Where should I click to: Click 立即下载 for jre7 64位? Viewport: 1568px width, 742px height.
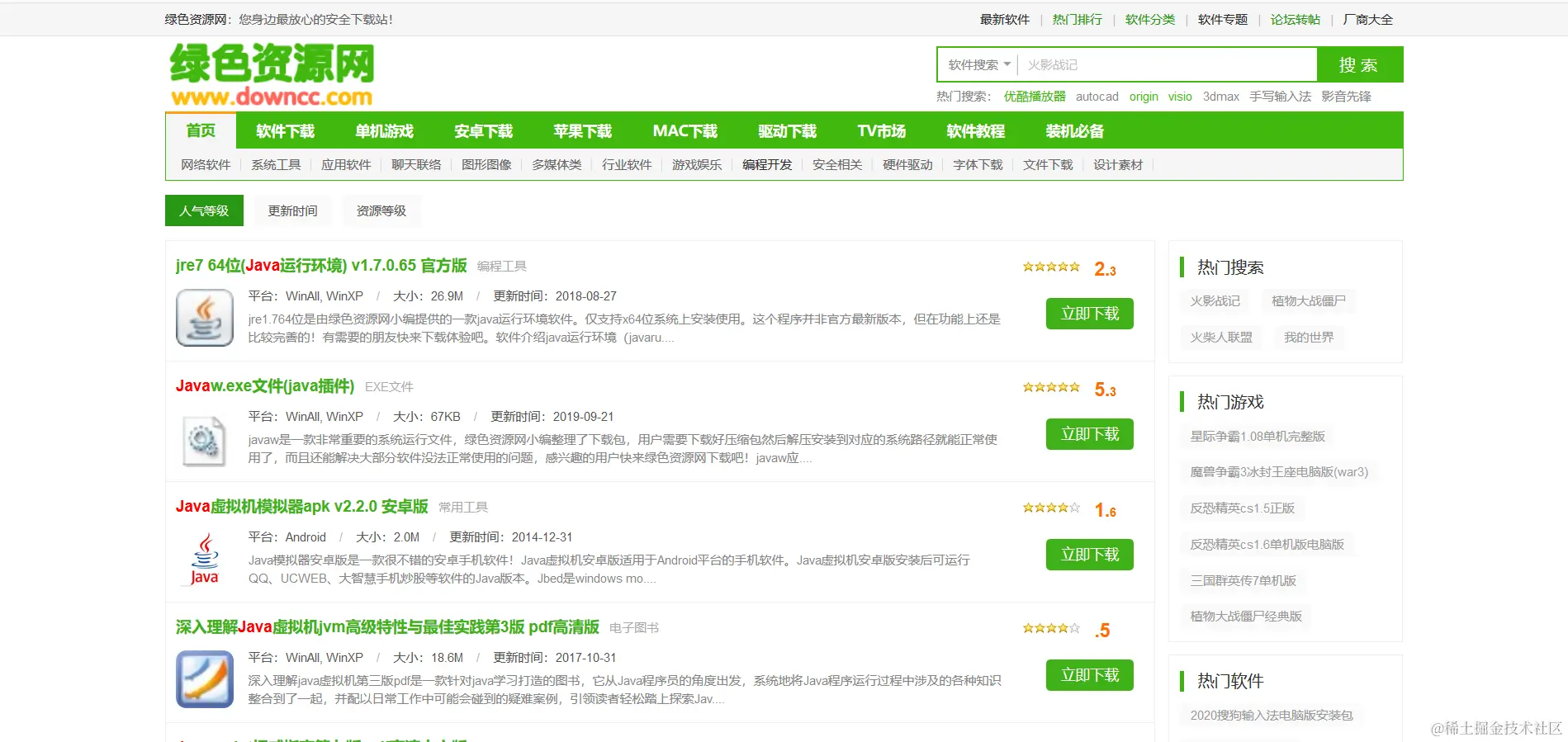coord(1090,314)
